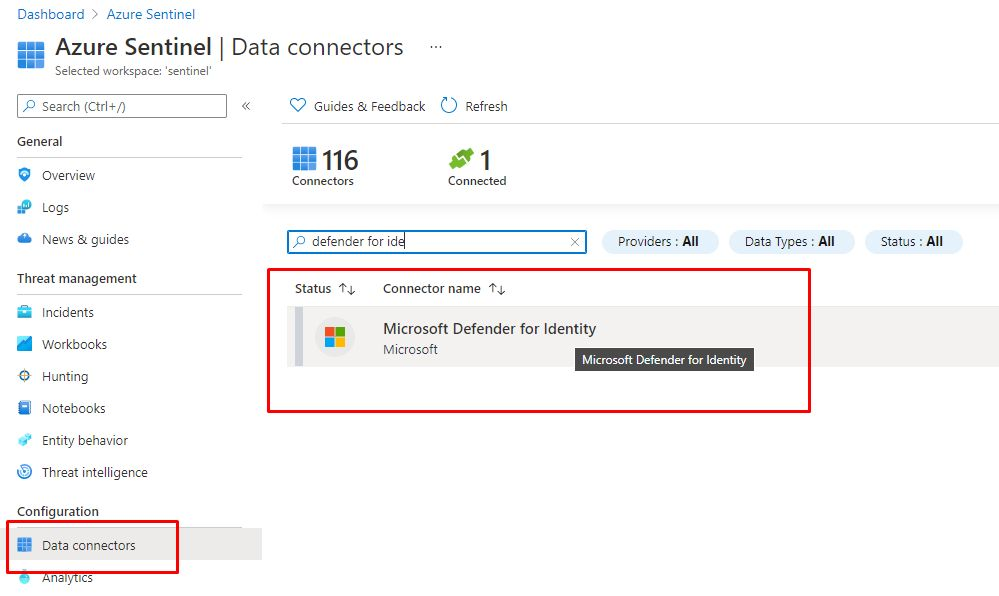Click the Hunting target icon
The width and height of the screenshot is (999, 596).
25,376
